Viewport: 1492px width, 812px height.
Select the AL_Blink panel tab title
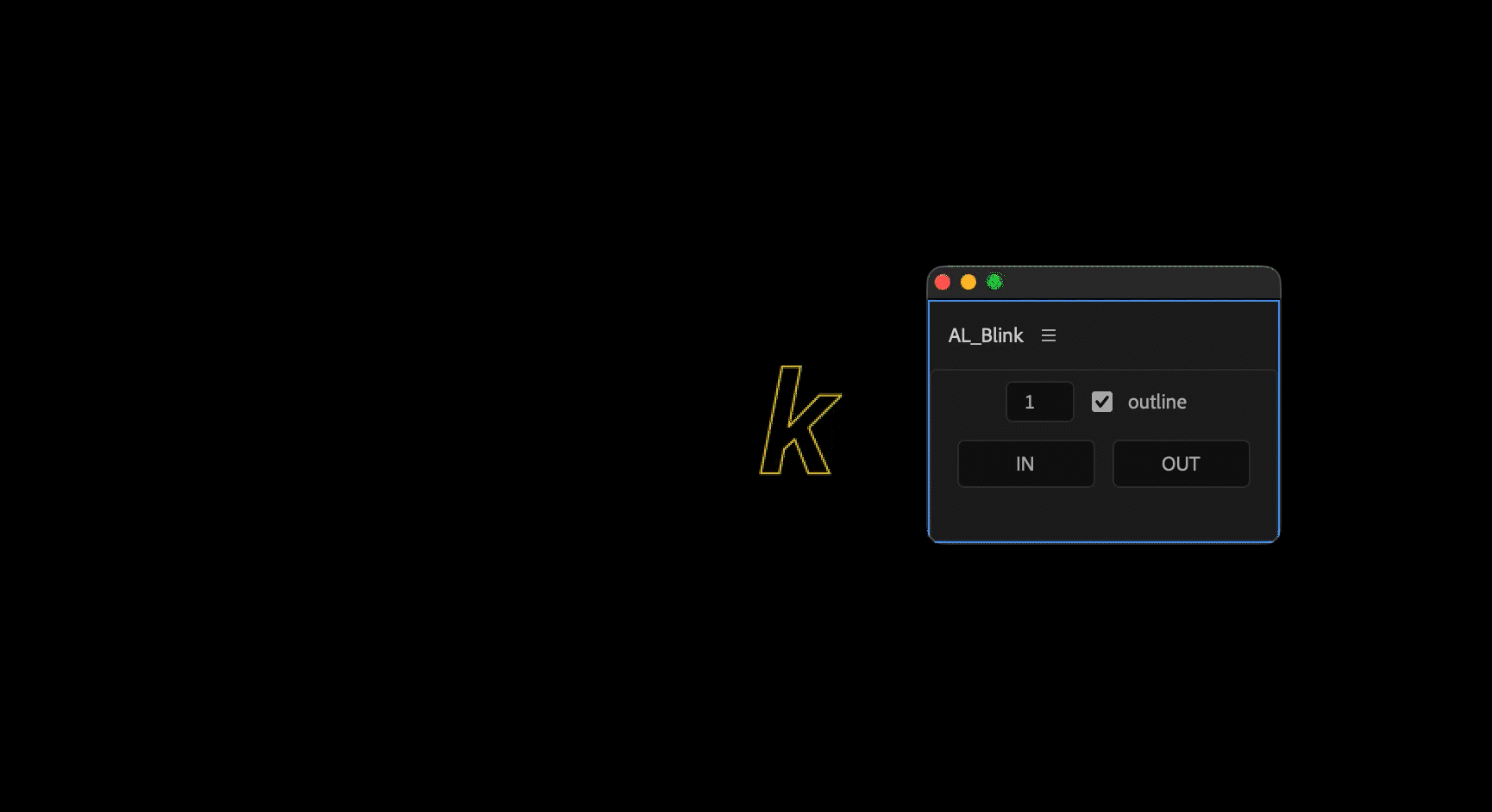pos(985,335)
